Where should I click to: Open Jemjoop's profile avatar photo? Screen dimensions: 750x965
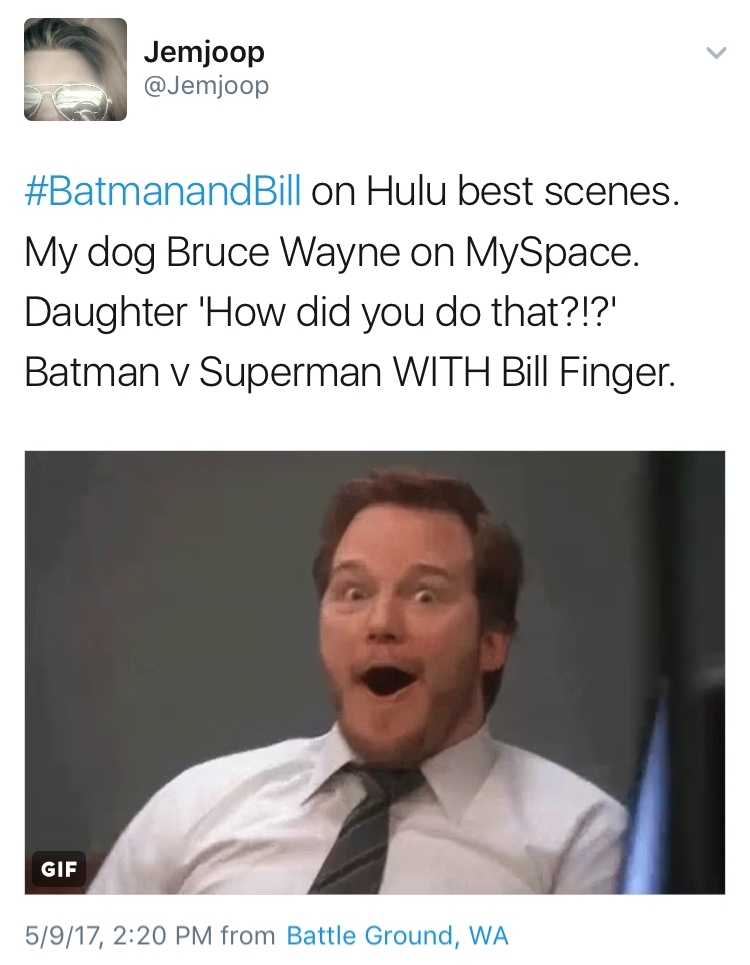pos(75,69)
